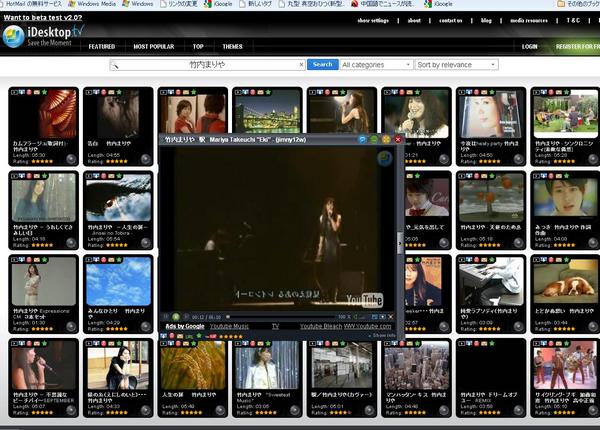Click the Want to beta test v2.0? link

click(x=43, y=17)
